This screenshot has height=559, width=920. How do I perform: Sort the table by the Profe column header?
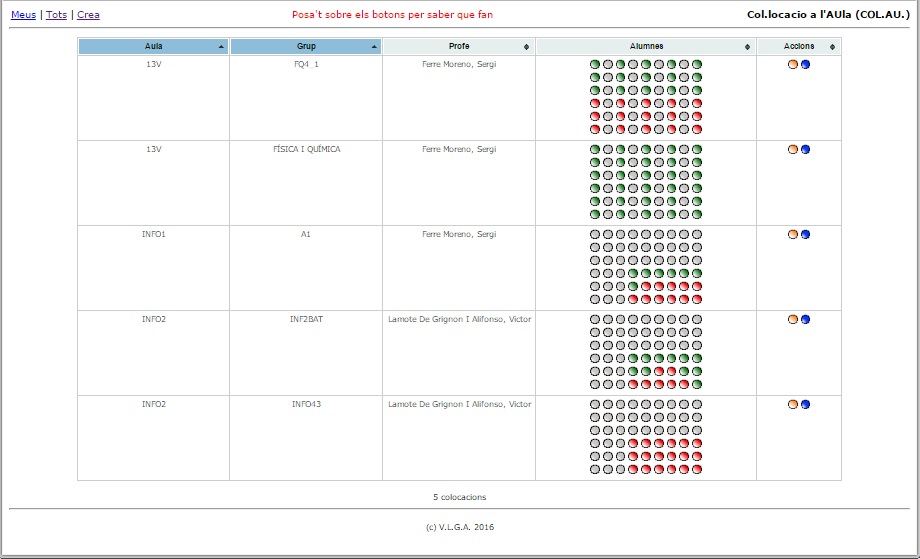click(x=459, y=46)
